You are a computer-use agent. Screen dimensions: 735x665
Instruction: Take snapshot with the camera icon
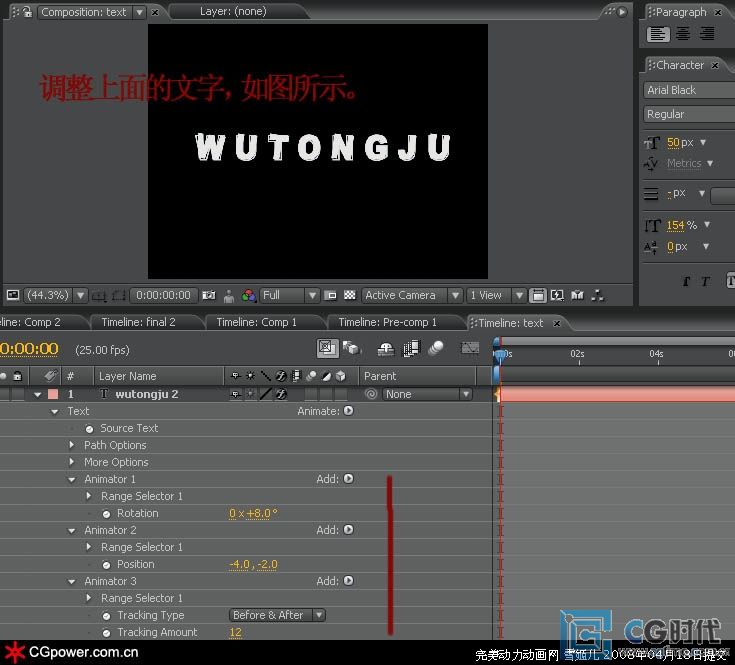tap(209, 295)
